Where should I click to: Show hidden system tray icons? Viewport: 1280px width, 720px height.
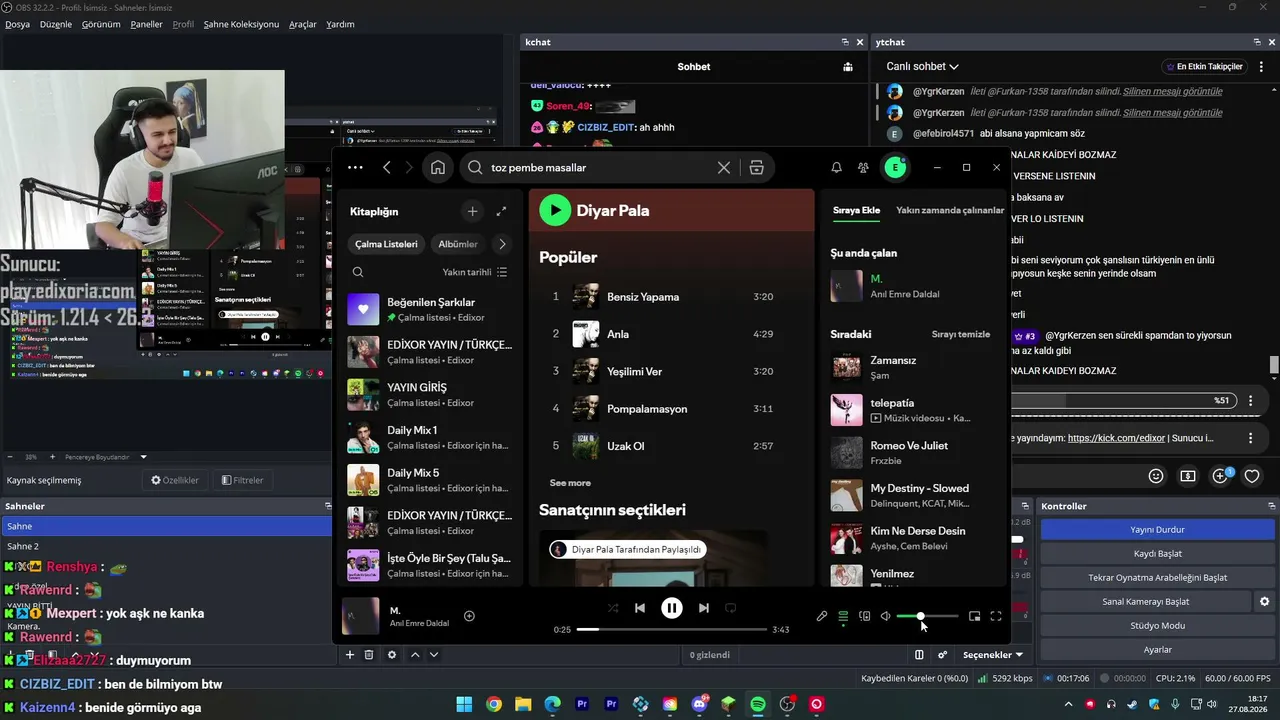(1068, 704)
